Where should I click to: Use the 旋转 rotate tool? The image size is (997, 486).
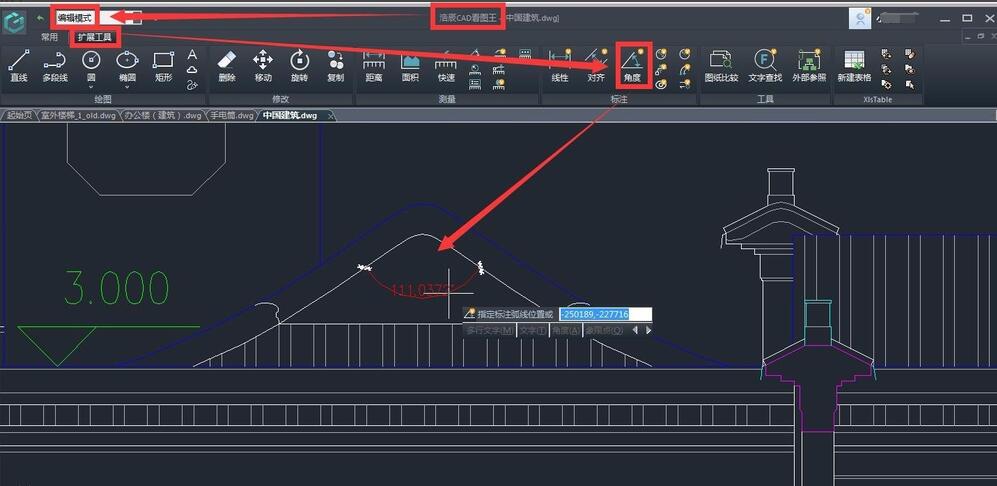pos(298,65)
